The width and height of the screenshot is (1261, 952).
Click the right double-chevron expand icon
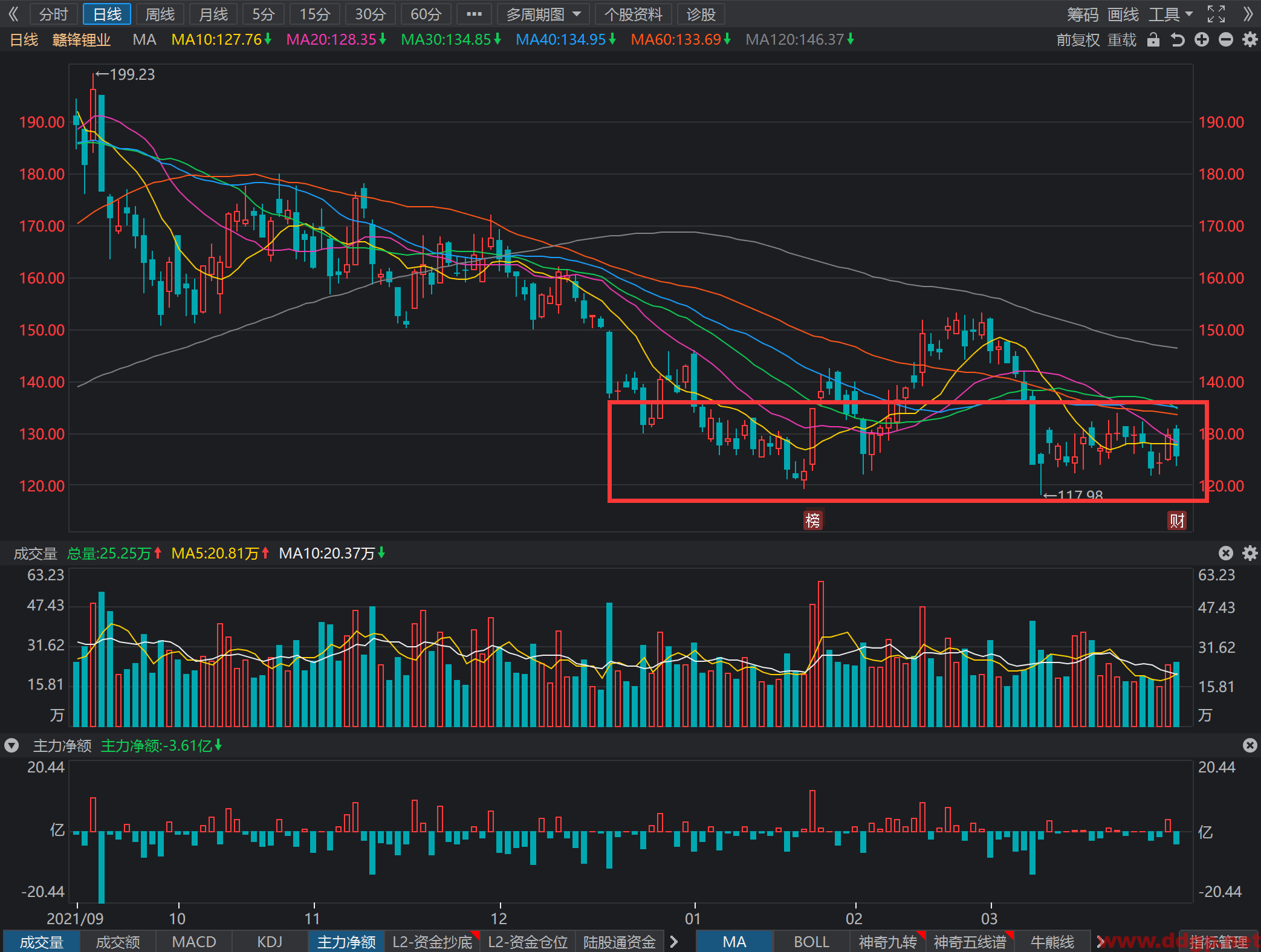[1248, 14]
